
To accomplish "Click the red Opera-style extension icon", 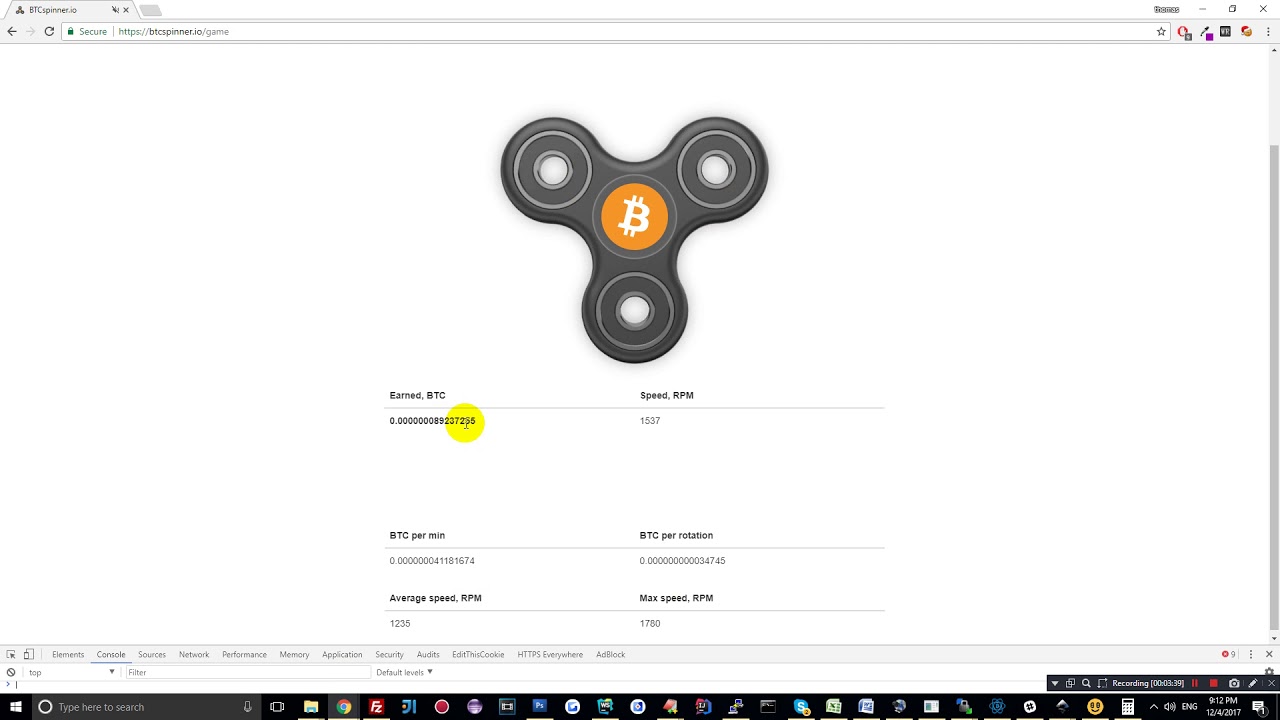I will [1184, 32].
